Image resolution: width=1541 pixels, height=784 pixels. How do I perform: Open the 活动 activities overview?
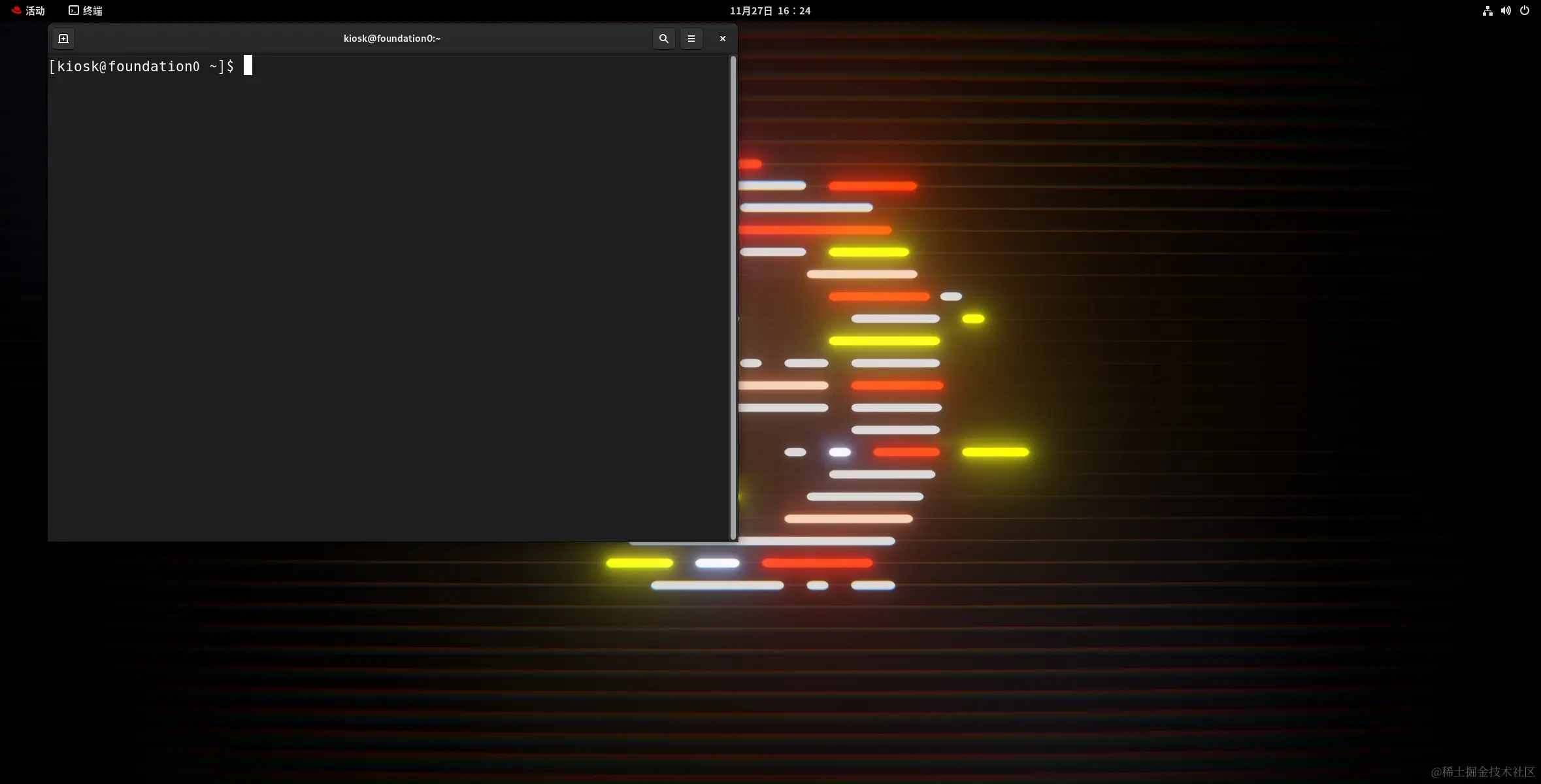click(x=35, y=10)
